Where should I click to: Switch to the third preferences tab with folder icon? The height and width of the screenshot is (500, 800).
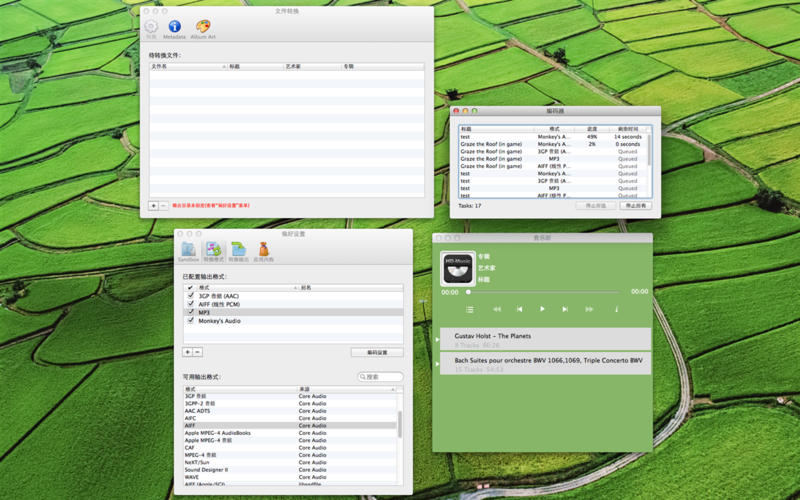tap(239, 251)
